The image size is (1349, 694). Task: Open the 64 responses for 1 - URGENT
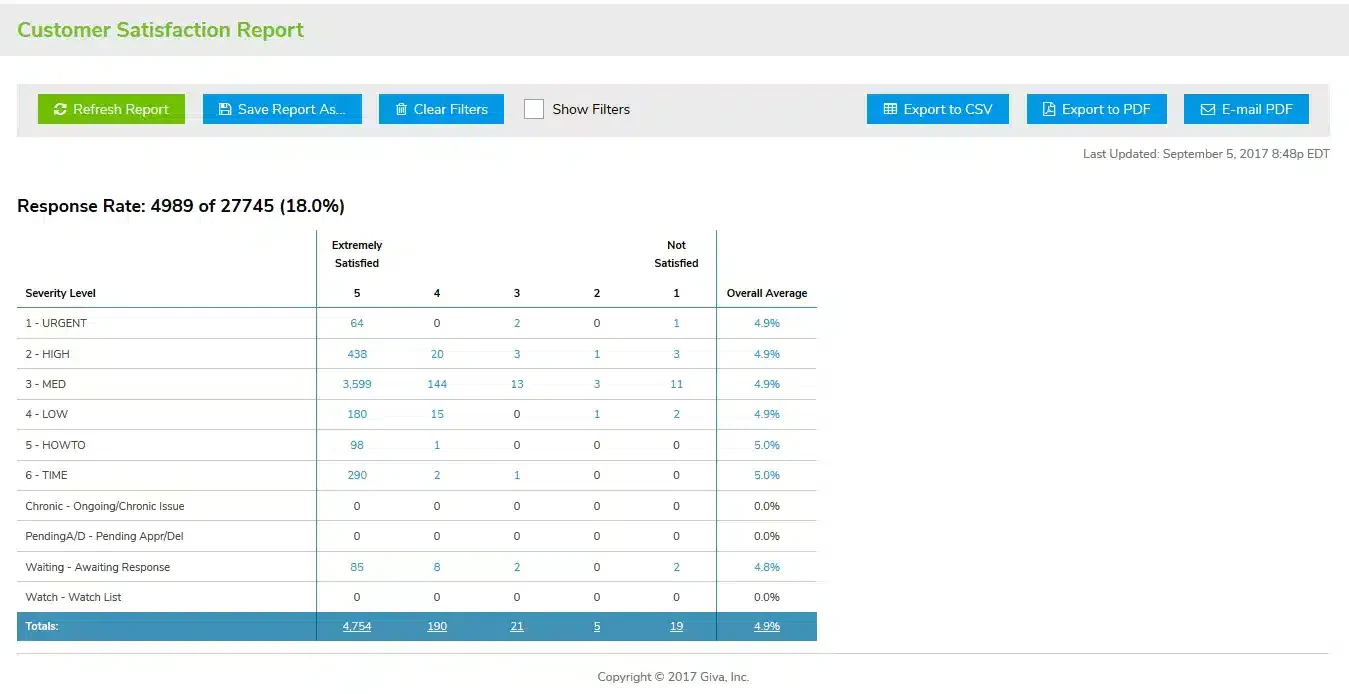357,323
